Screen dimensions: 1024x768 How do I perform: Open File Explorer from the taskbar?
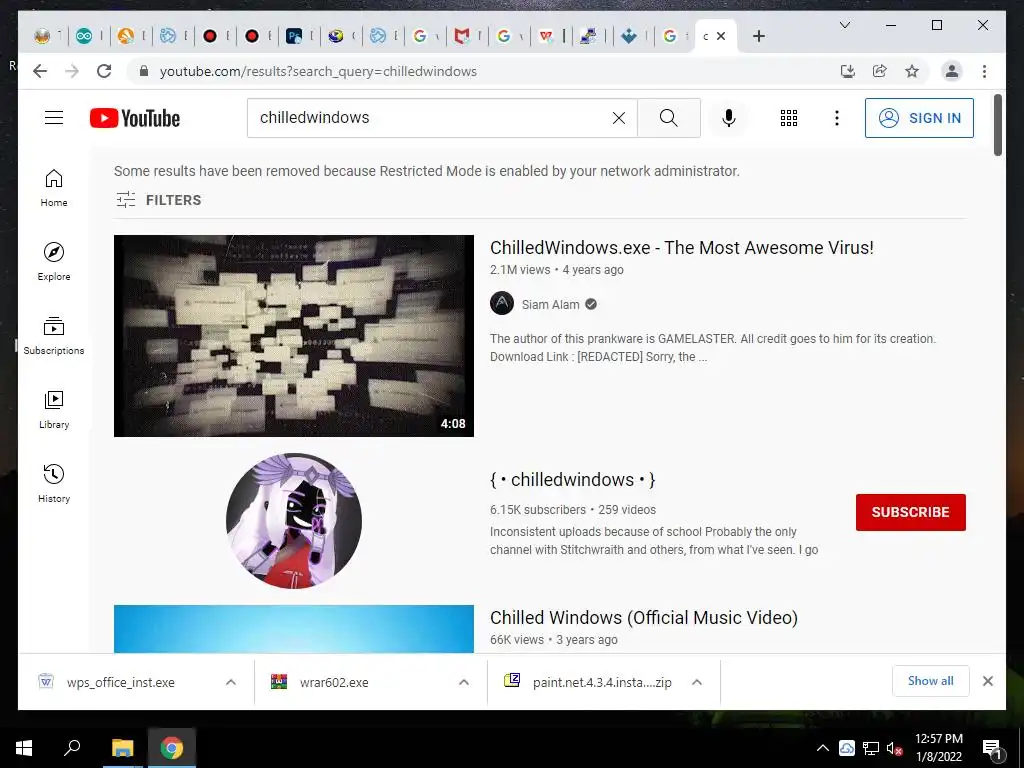(122, 748)
